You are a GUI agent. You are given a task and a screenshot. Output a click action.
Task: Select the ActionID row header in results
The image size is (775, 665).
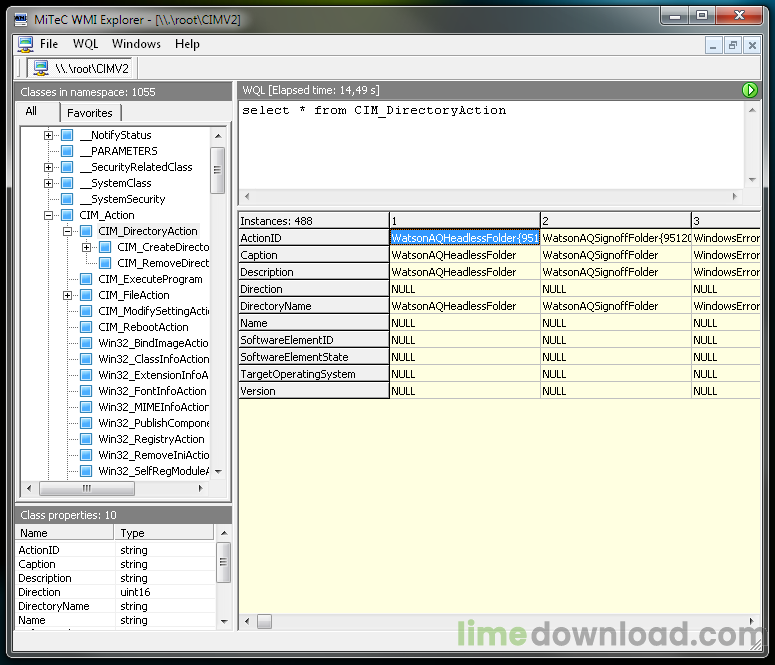pyautogui.click(x=314, y=238)
